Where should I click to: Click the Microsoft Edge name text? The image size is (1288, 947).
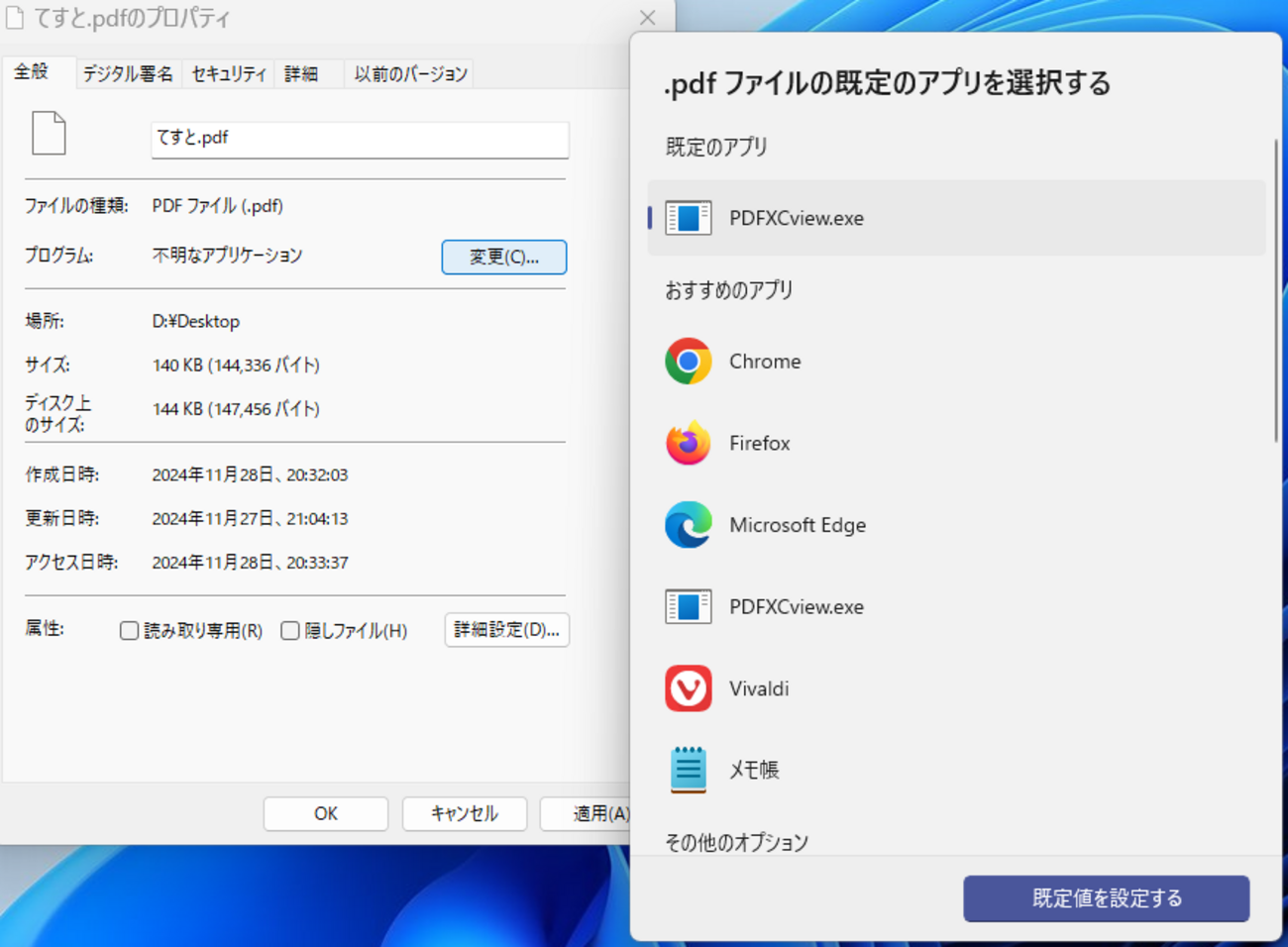tap(798, 525)
